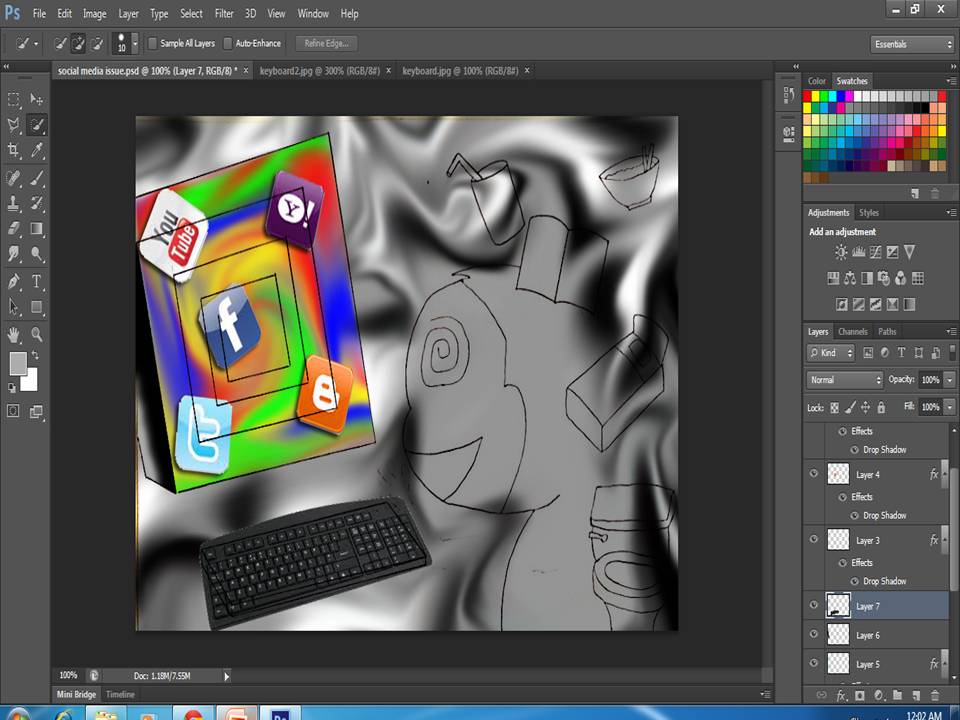Delete layer using trash icon
This screenshot has height=720, width=960.
[935, 696]
